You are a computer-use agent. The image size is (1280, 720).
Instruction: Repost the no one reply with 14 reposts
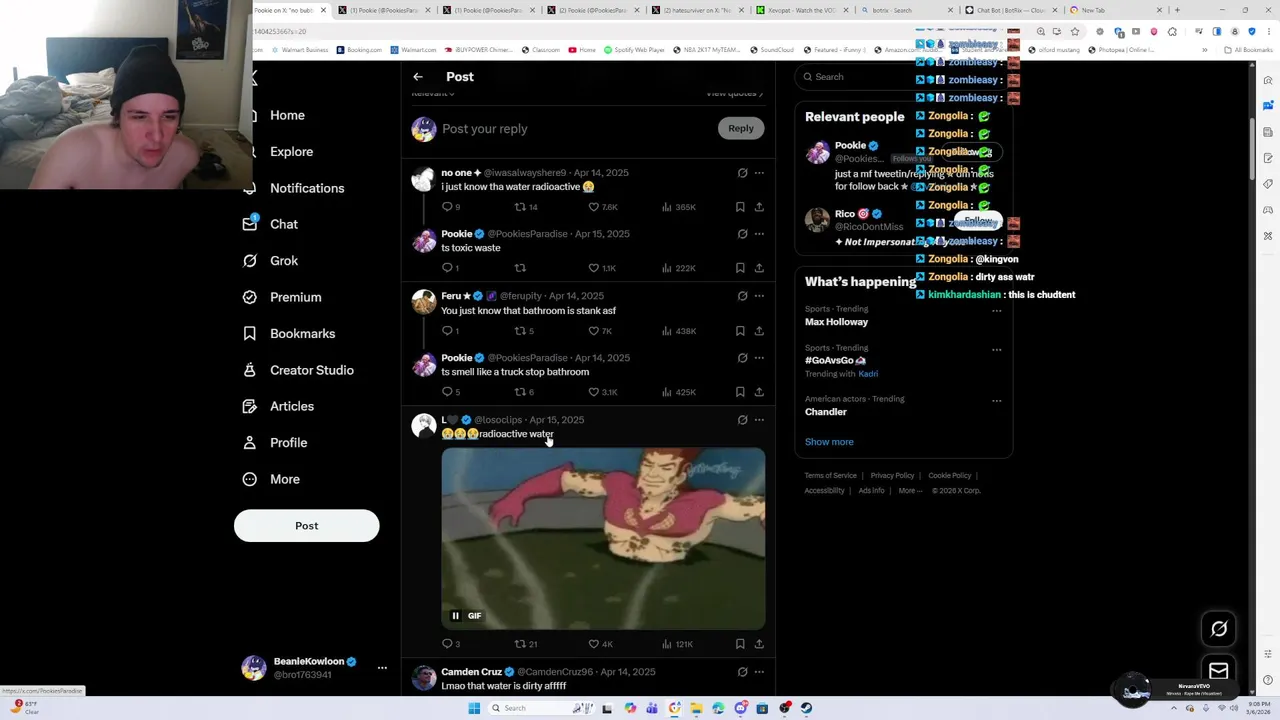pos(526,207)
